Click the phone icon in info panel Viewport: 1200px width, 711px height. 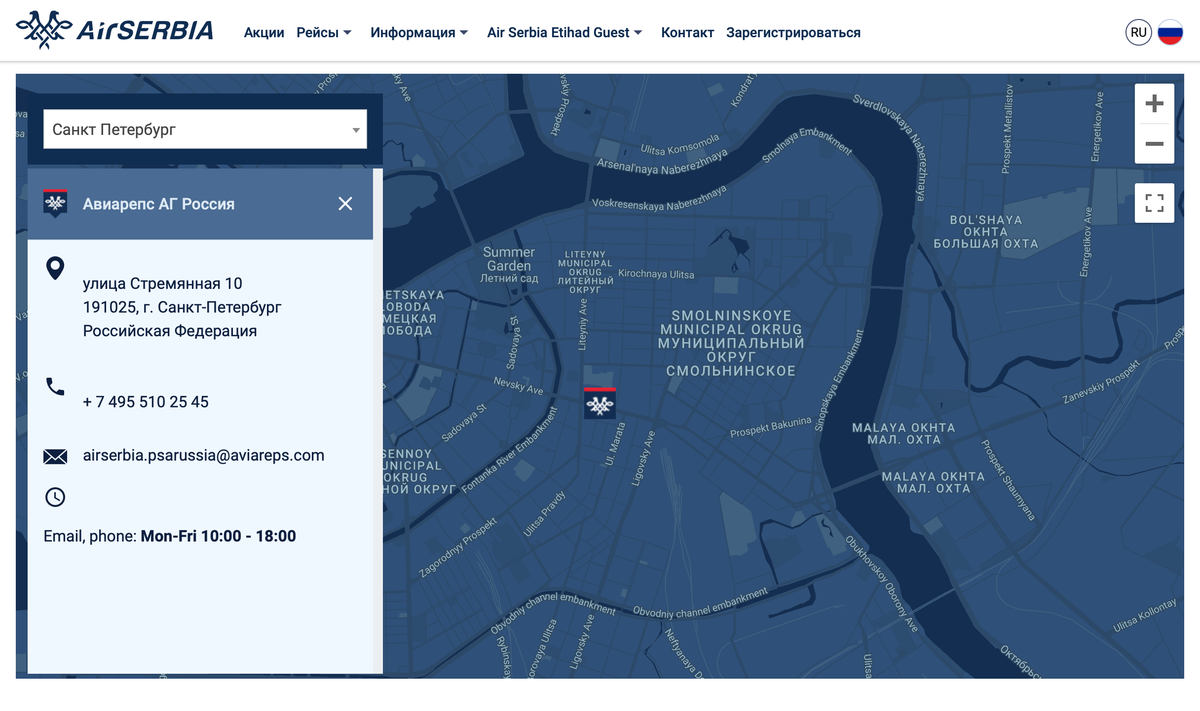[55, 387]
